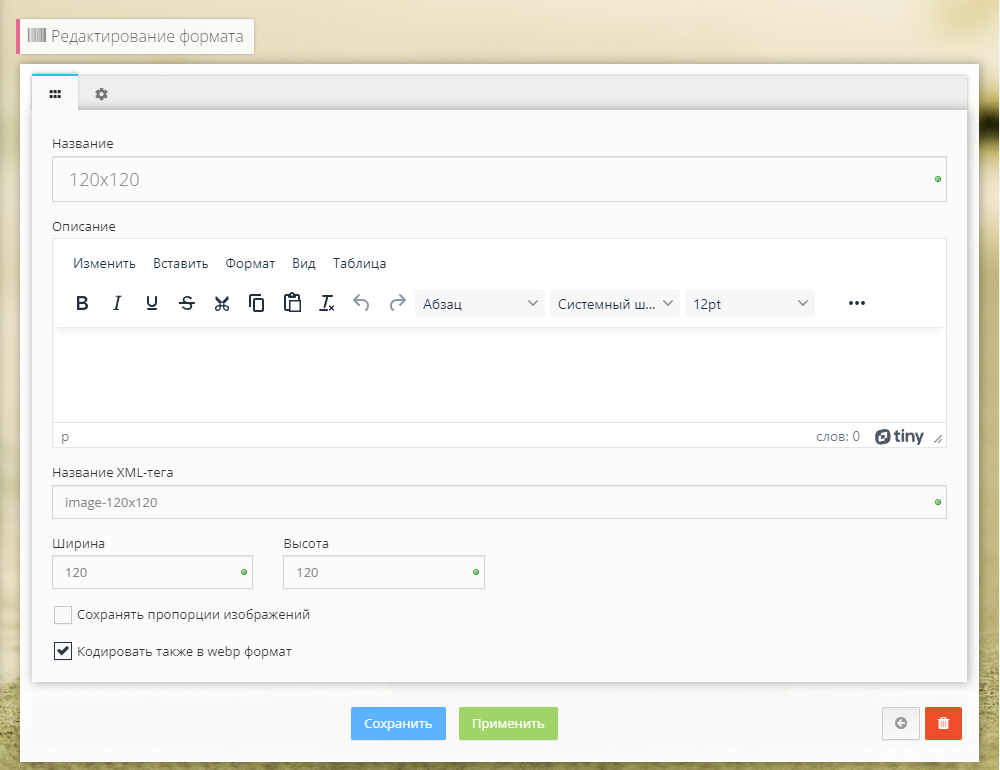Click the underline icon in the toolbar
1000x770 pixels.
(152, 304)
